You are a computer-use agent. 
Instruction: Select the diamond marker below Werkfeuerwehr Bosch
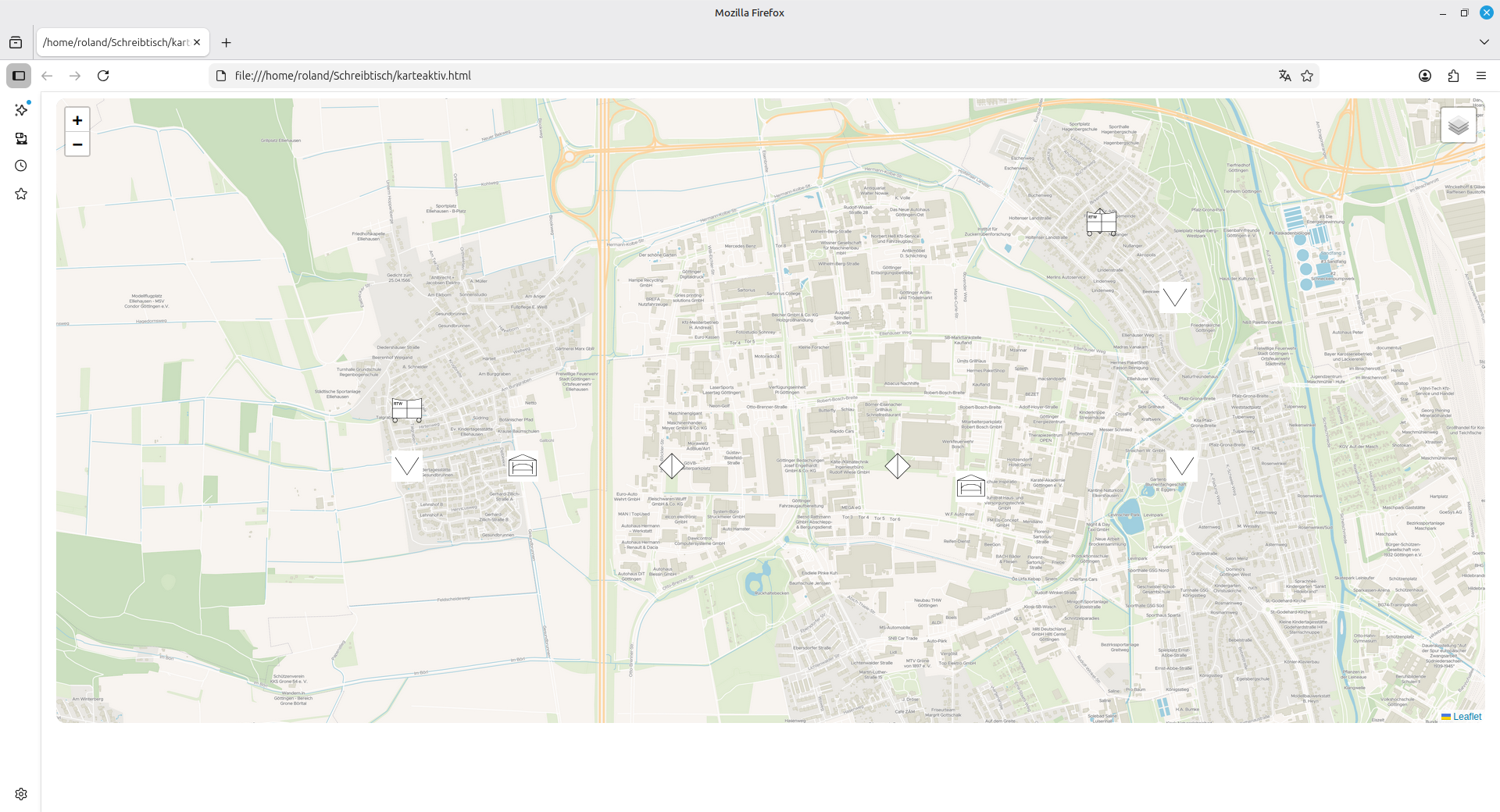click(897, 466)
